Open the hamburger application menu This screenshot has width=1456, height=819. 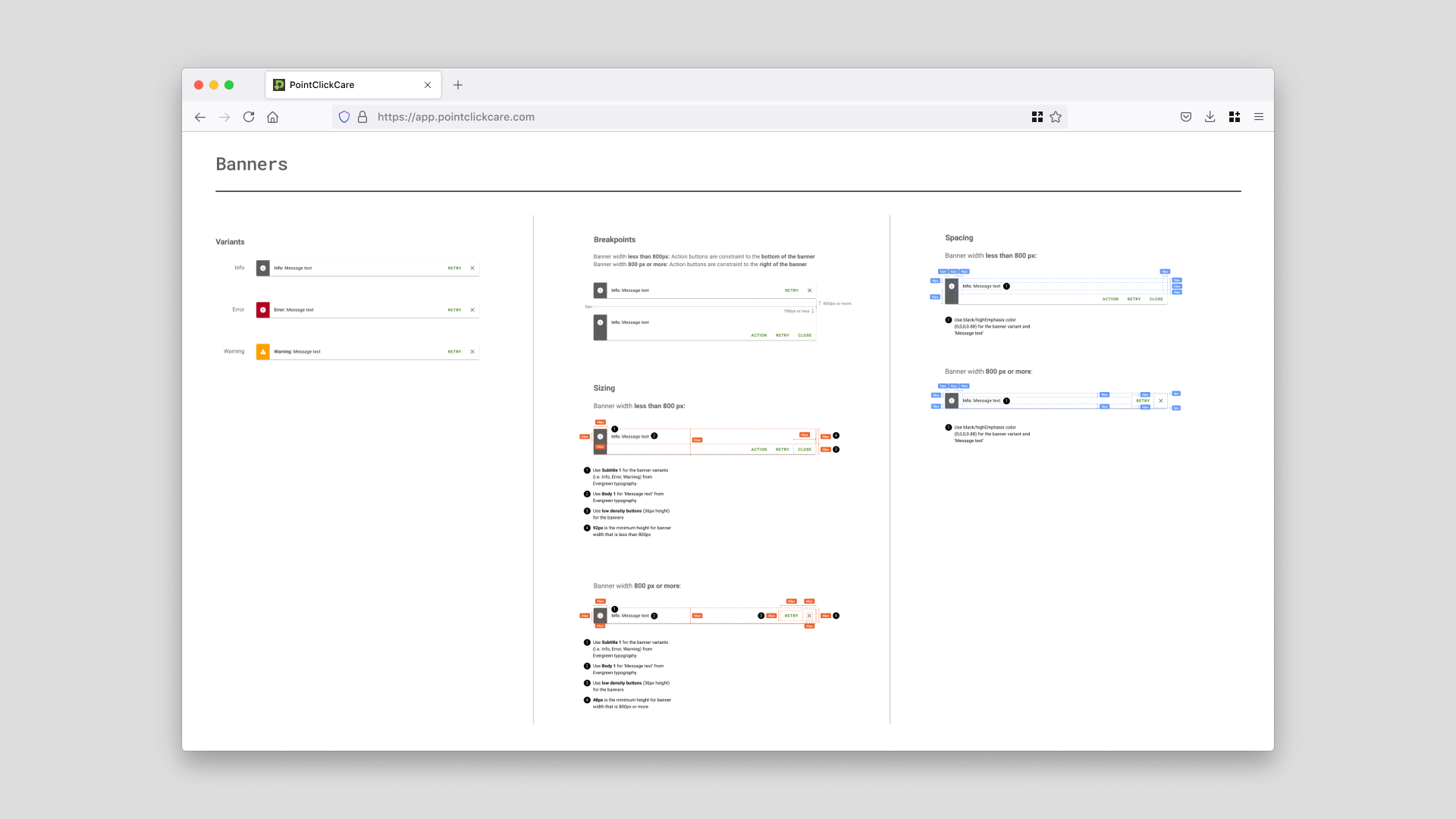(1259, 117)
